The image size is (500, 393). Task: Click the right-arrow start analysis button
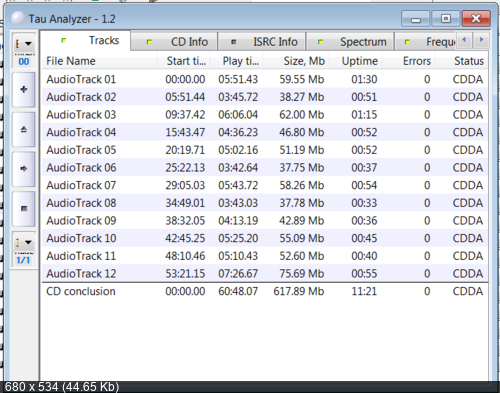pos(24,169)
